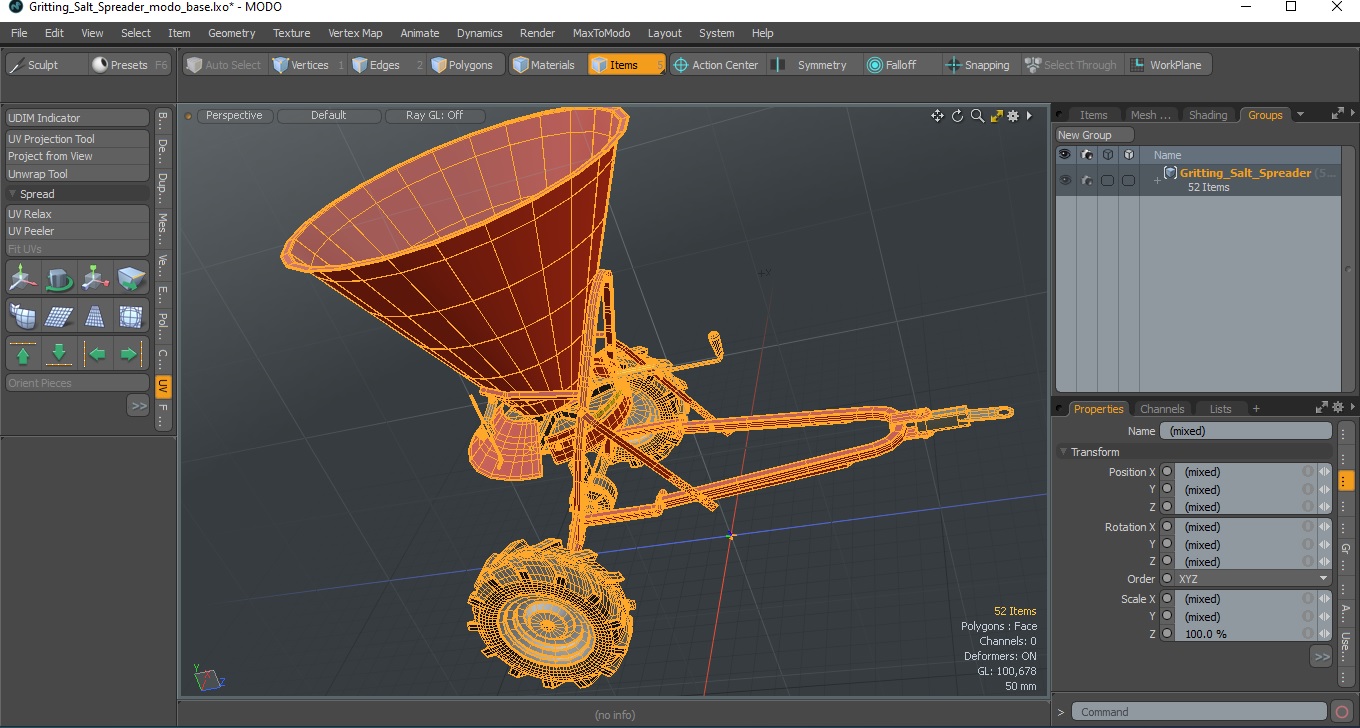Click the Command input field
The image size is (1360, 728).
coord(1200,712)
